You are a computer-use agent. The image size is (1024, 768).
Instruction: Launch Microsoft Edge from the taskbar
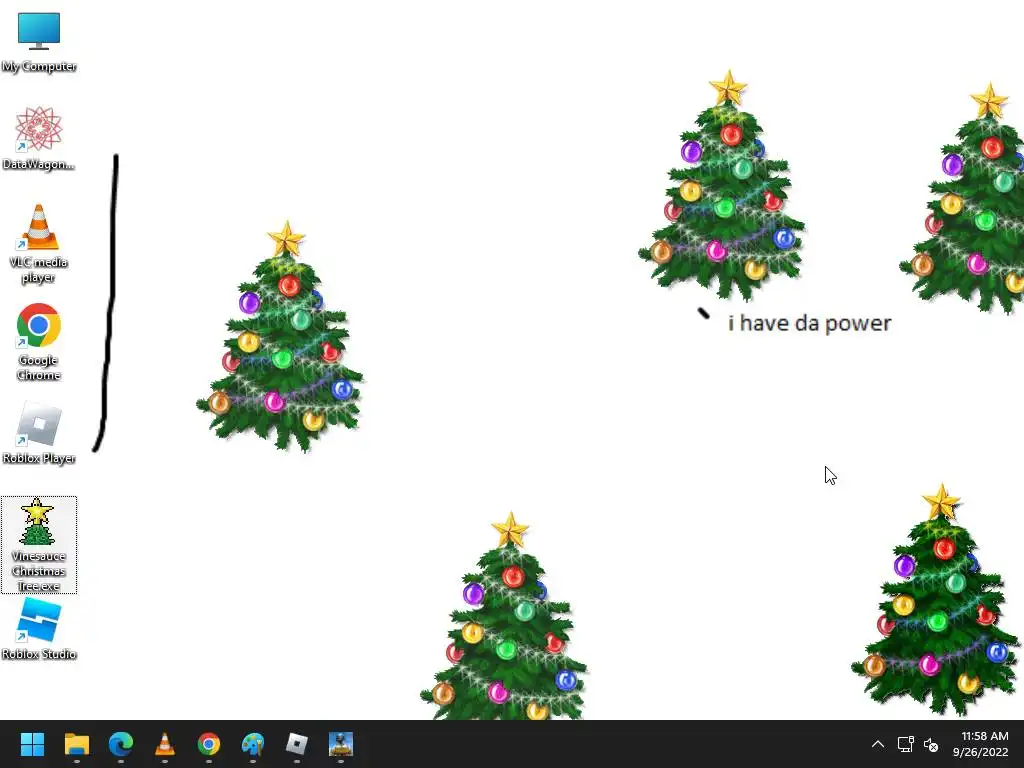[x=121, y=744]
